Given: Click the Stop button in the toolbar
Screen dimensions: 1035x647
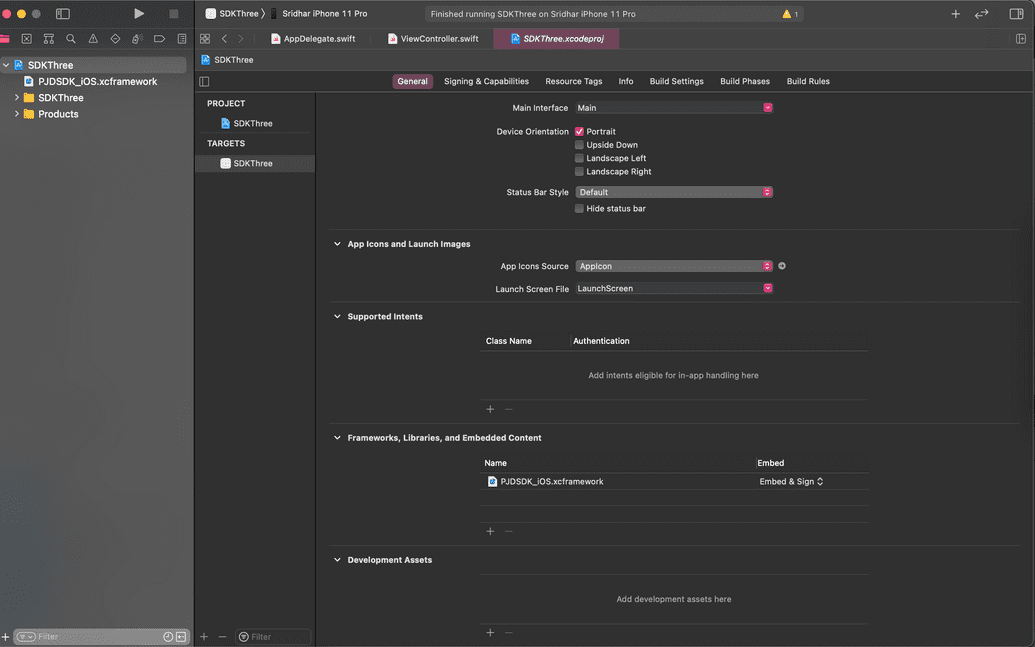Looking at the screenshot, I should tap(173, 13).
